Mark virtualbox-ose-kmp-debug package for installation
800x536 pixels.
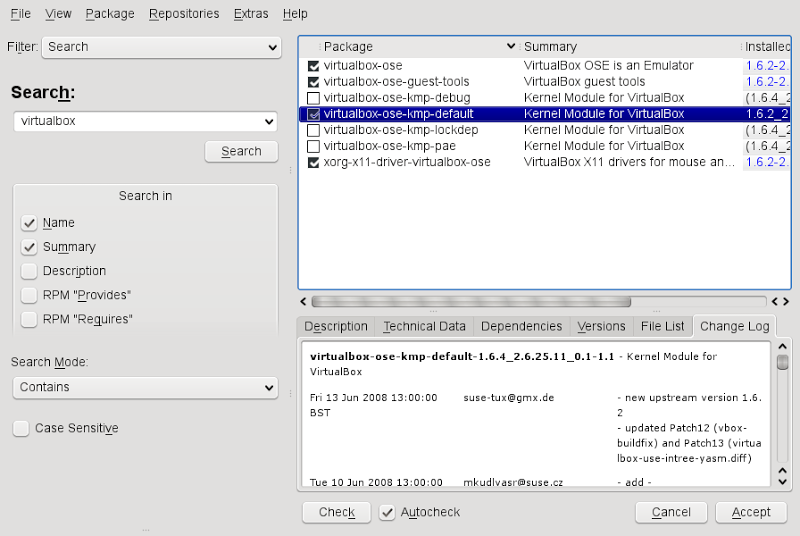click(x=314, y=98)
